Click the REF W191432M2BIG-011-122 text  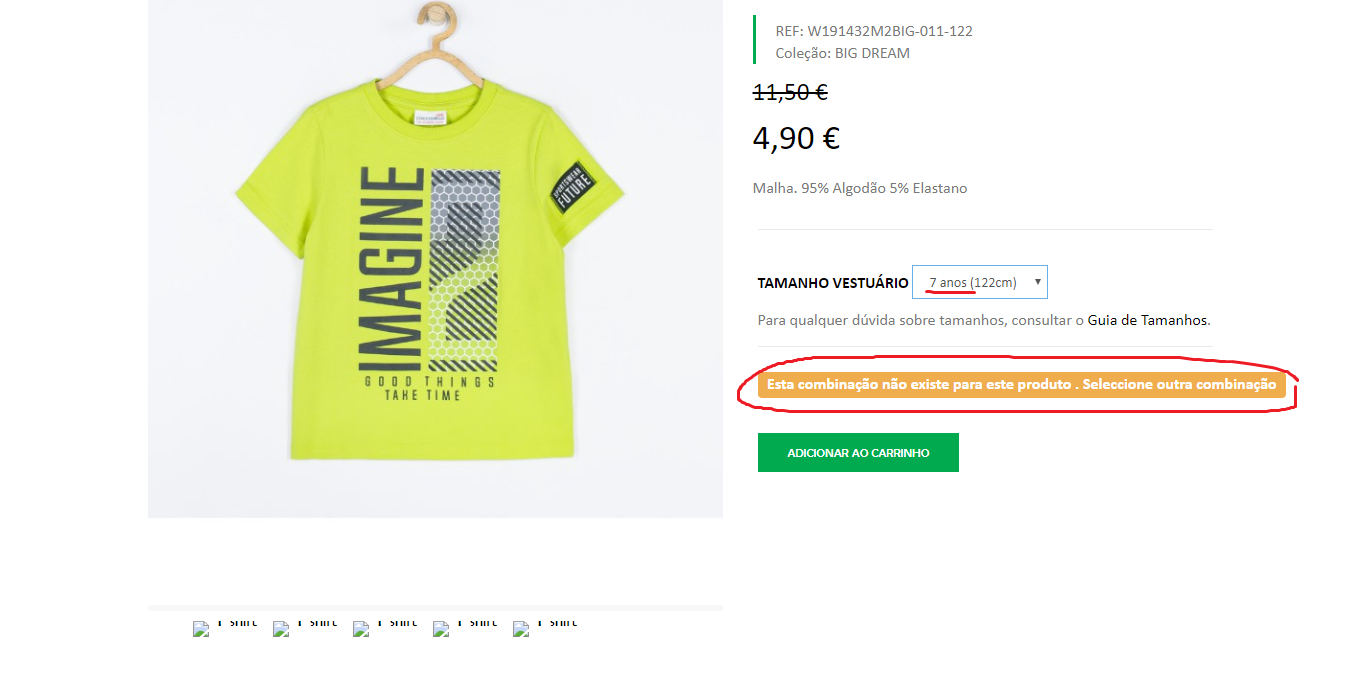coord(874,31)
